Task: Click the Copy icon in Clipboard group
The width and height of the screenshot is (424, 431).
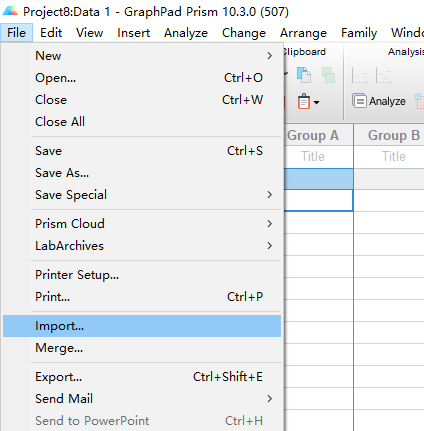Action: click(x=304, y=75)
